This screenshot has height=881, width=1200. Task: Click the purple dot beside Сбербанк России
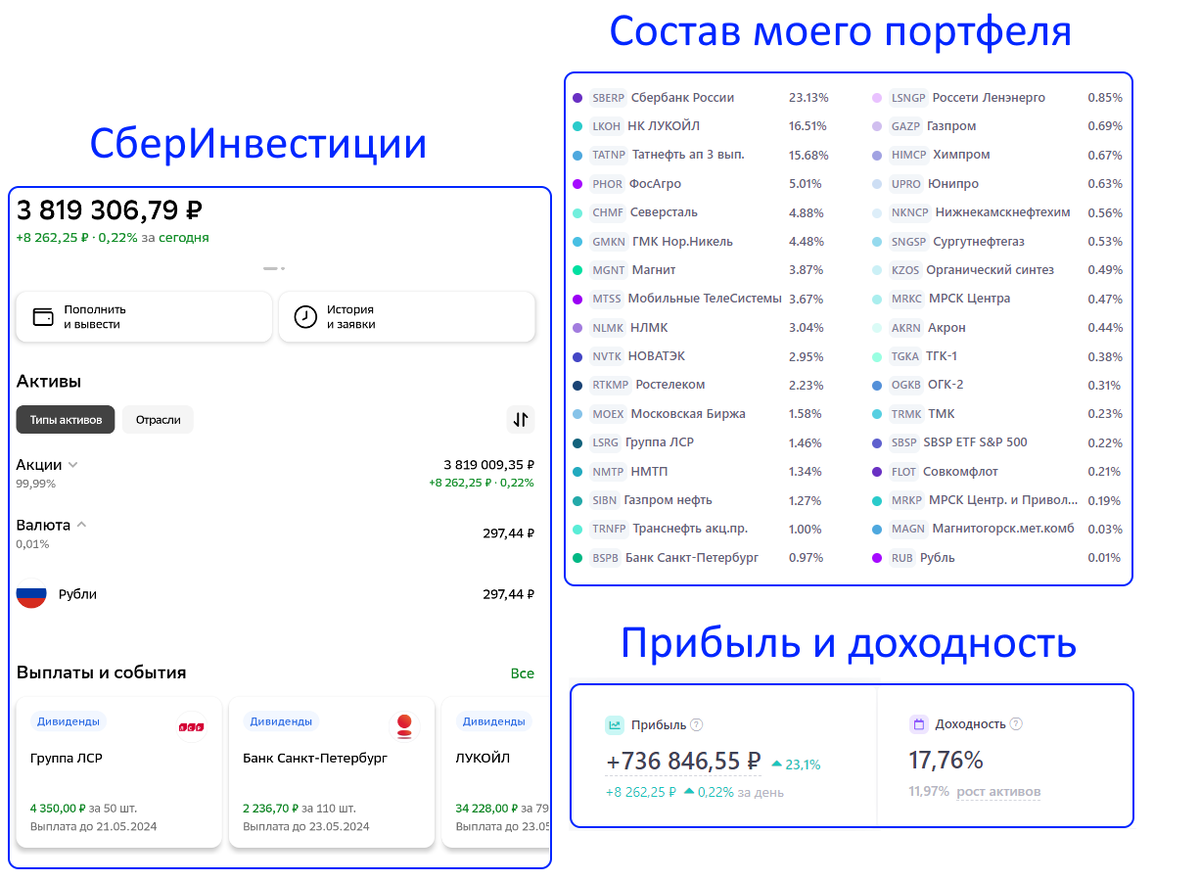(578, 98)
